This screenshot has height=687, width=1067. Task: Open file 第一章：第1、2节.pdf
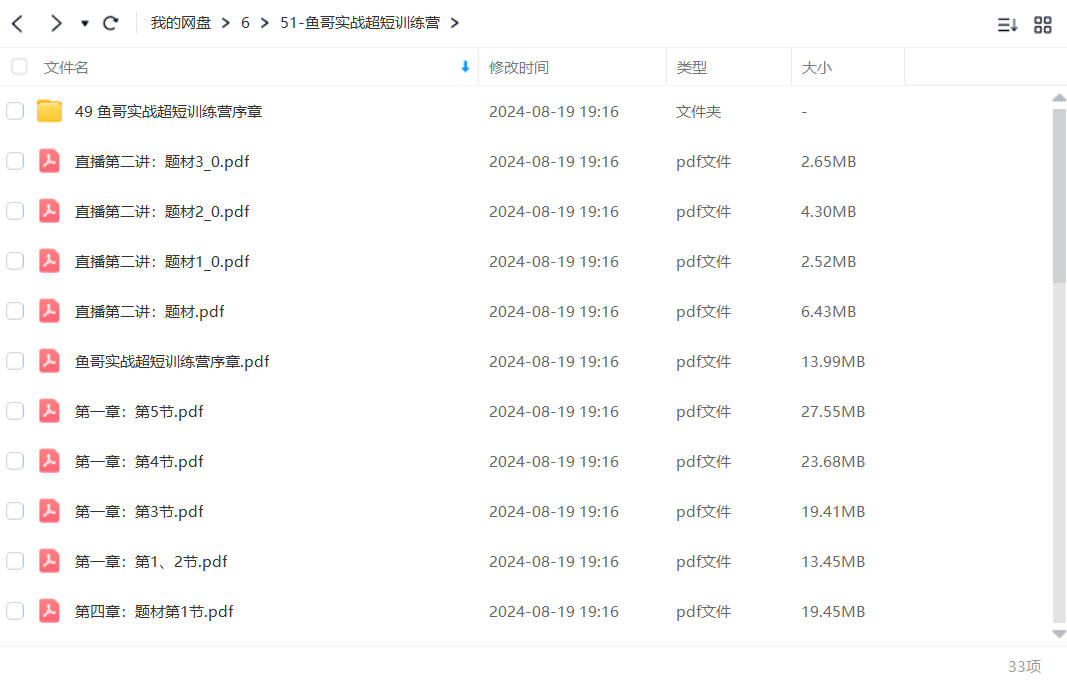[150, 561]
